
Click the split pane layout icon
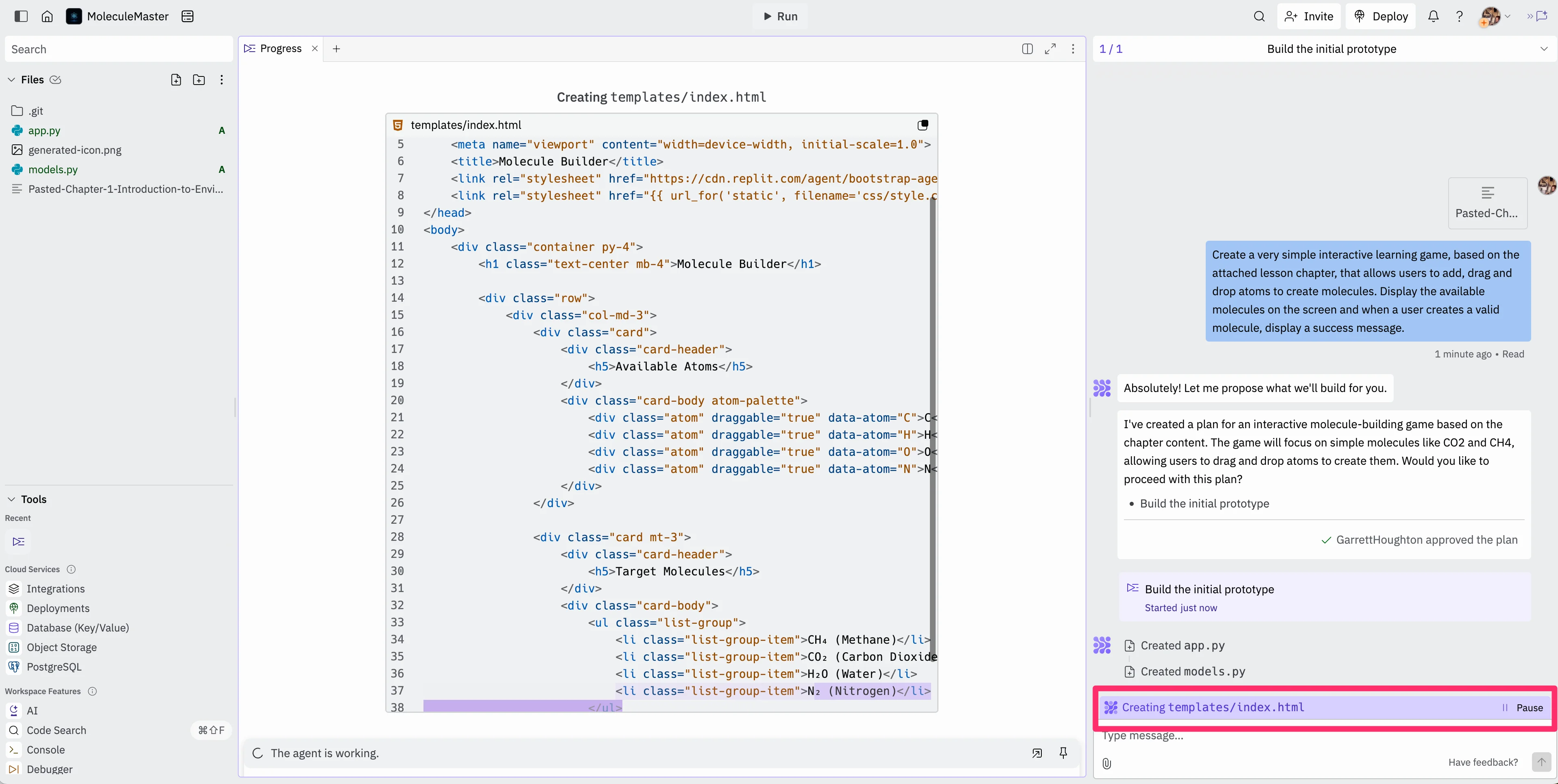pyautogui.click(x=1027, y=49)
